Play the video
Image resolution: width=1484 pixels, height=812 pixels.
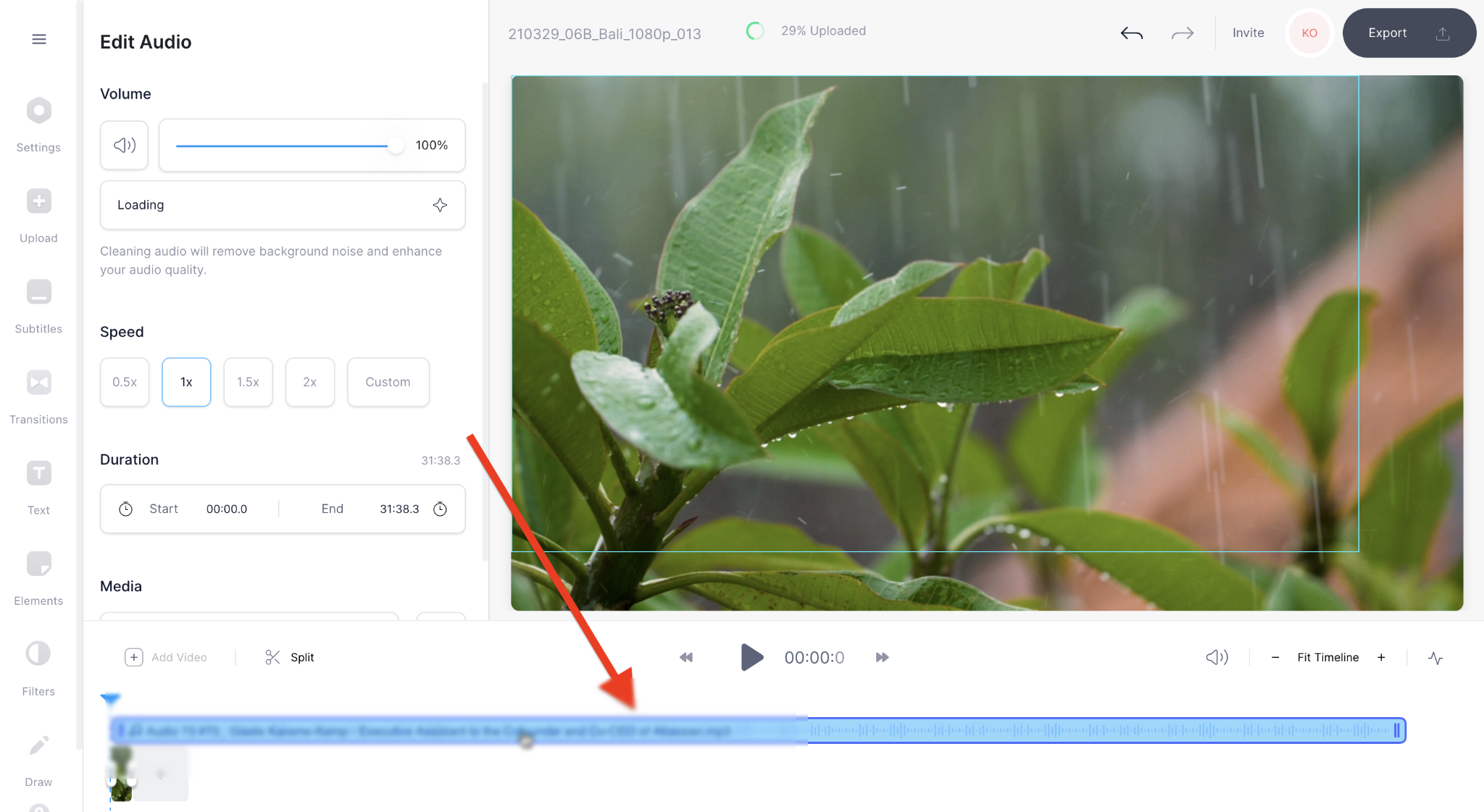click(x=752, y=657)
